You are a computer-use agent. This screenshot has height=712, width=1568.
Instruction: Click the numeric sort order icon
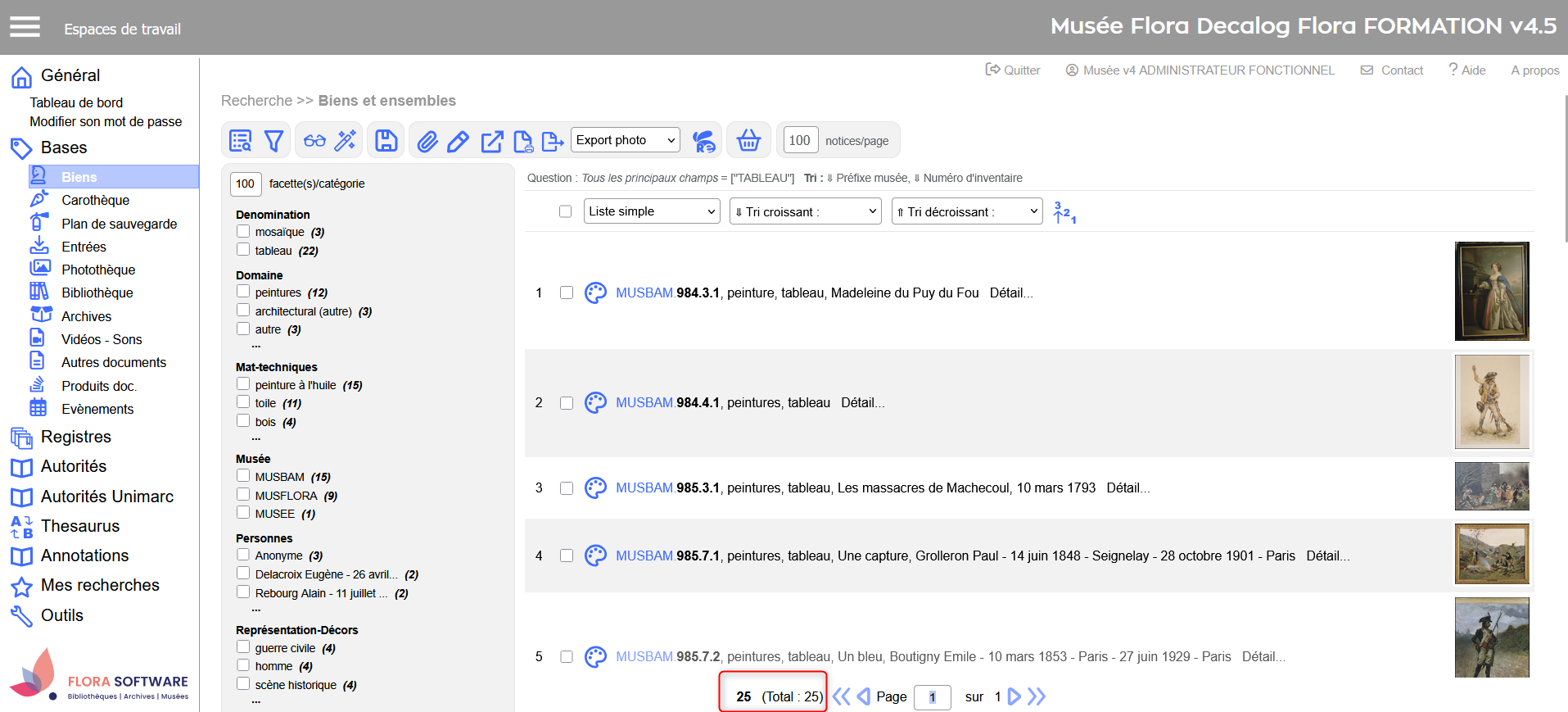(x=1064, y=212)
